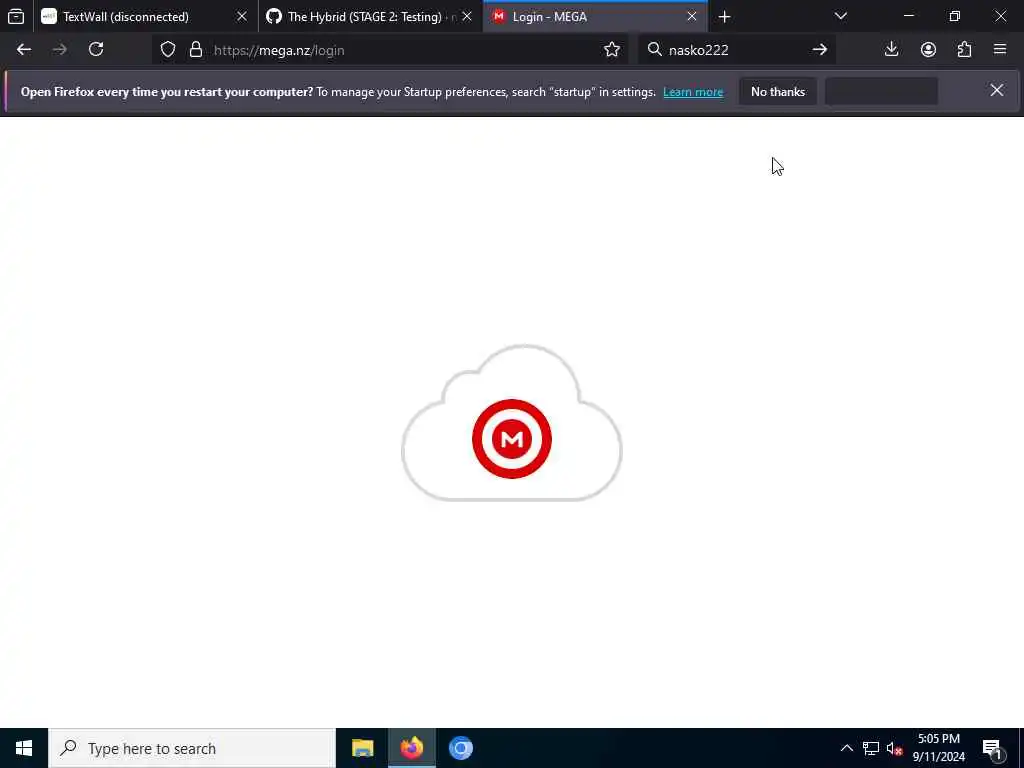
Task: Click the blank button beside No thanks
Action: [x=882, y=92]
